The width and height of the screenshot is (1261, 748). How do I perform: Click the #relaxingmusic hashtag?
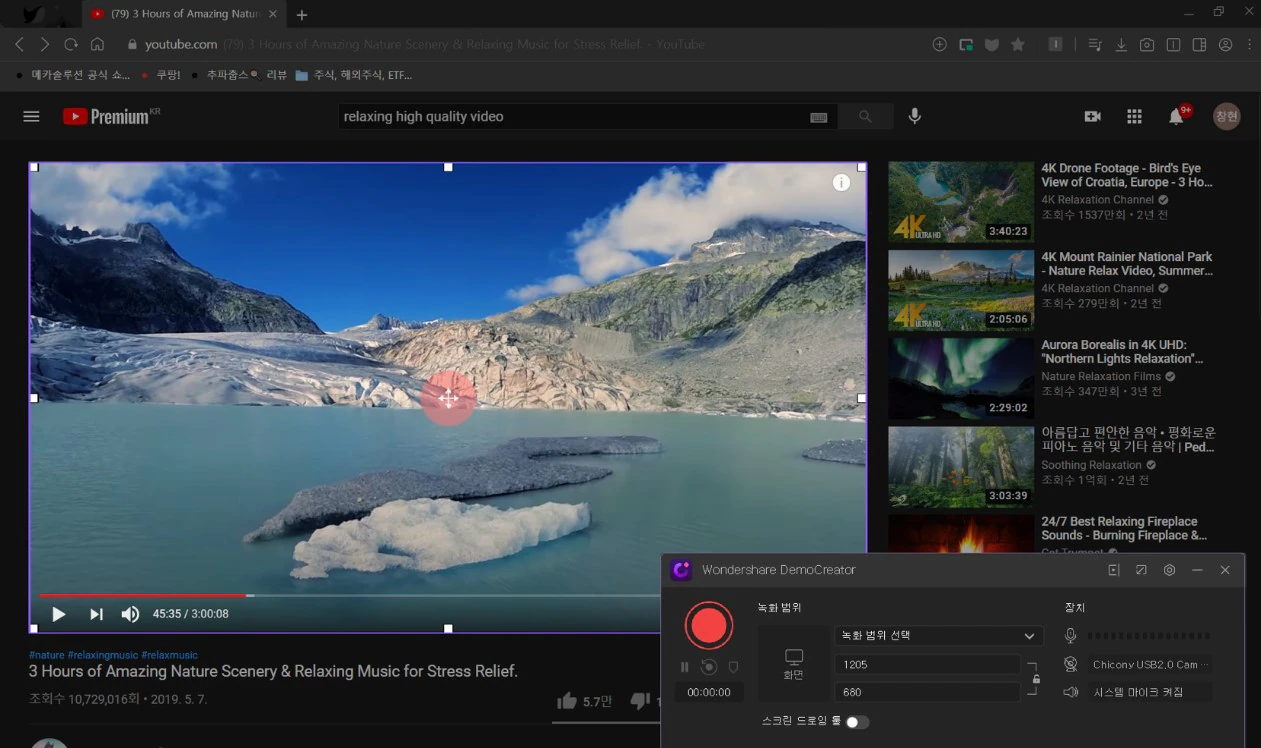(x=103, y=655)
